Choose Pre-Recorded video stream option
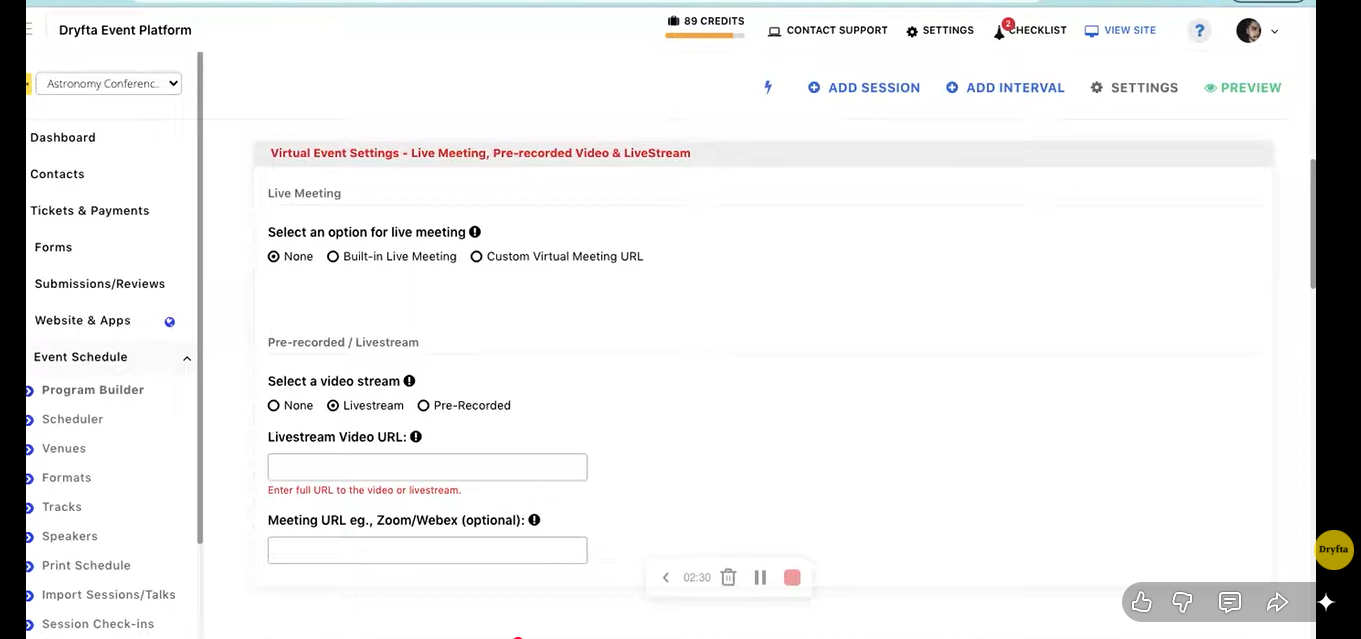Viewport: 1361px width, 639px height. (x=424, y=406)
